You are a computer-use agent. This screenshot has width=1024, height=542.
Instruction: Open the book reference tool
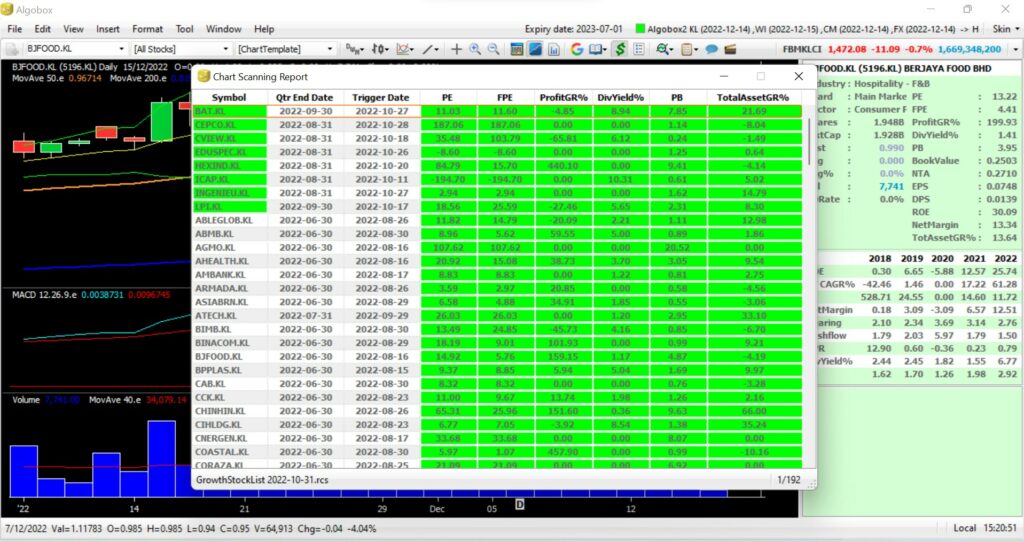598,49
